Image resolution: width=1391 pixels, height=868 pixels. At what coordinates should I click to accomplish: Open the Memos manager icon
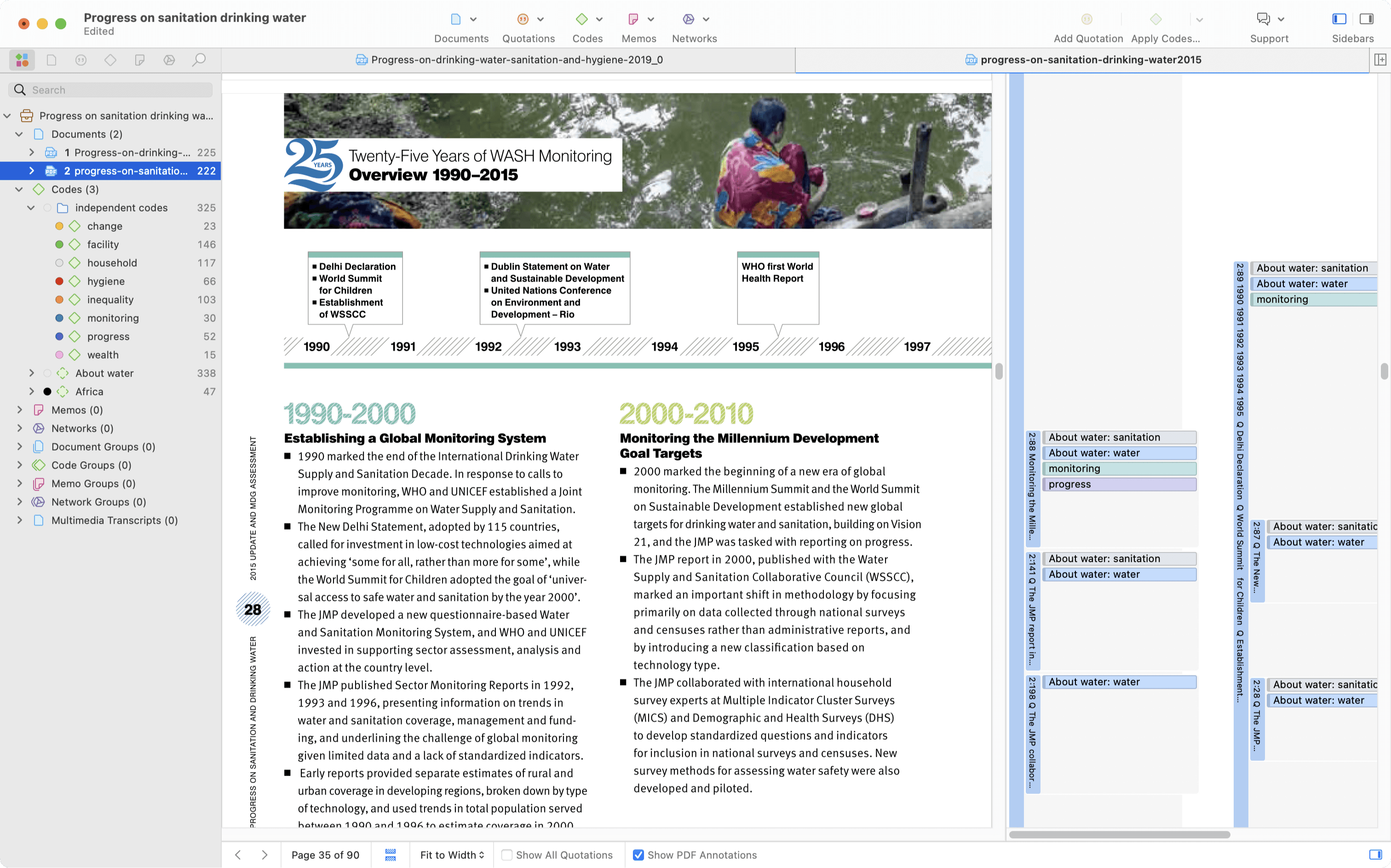tap(633, 19)
